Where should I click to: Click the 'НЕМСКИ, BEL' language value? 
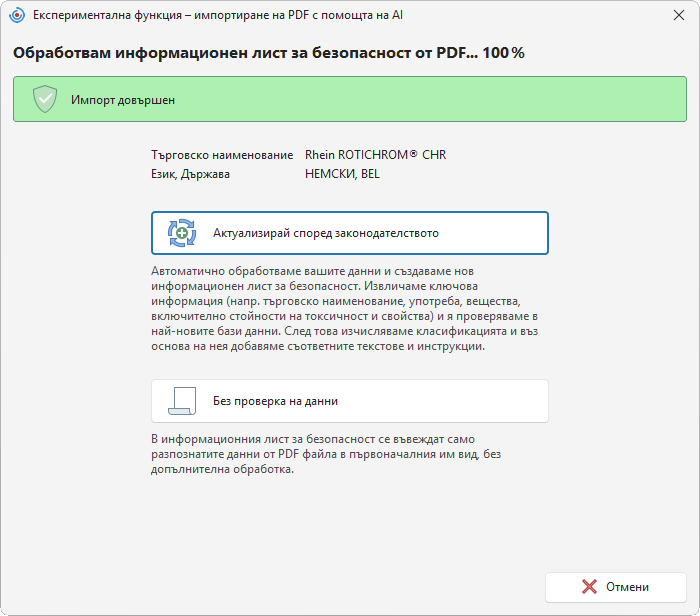(x=342, y=174)
